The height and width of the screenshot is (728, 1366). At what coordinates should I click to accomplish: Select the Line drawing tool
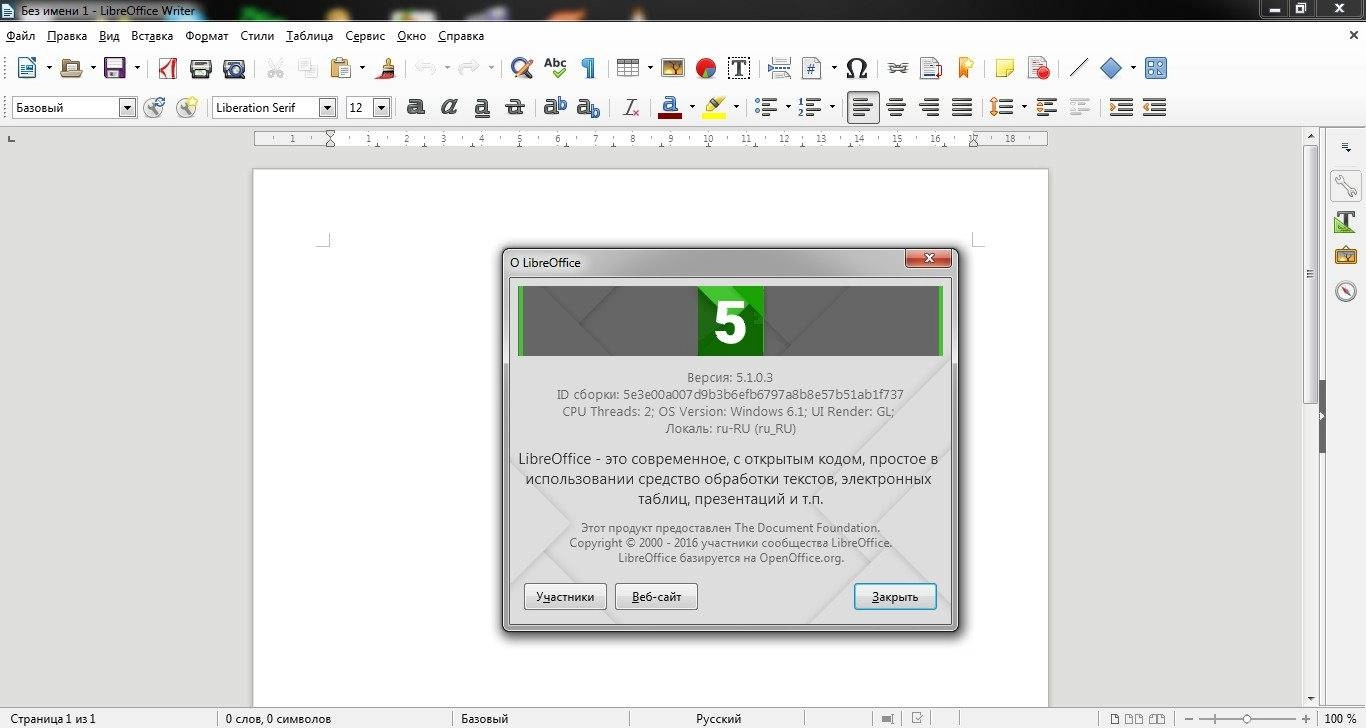1078,68
